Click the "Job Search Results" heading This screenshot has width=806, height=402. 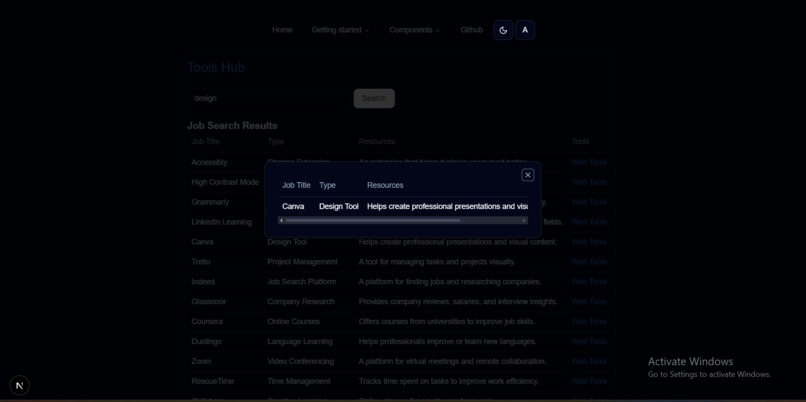click(x=232, y=125)
